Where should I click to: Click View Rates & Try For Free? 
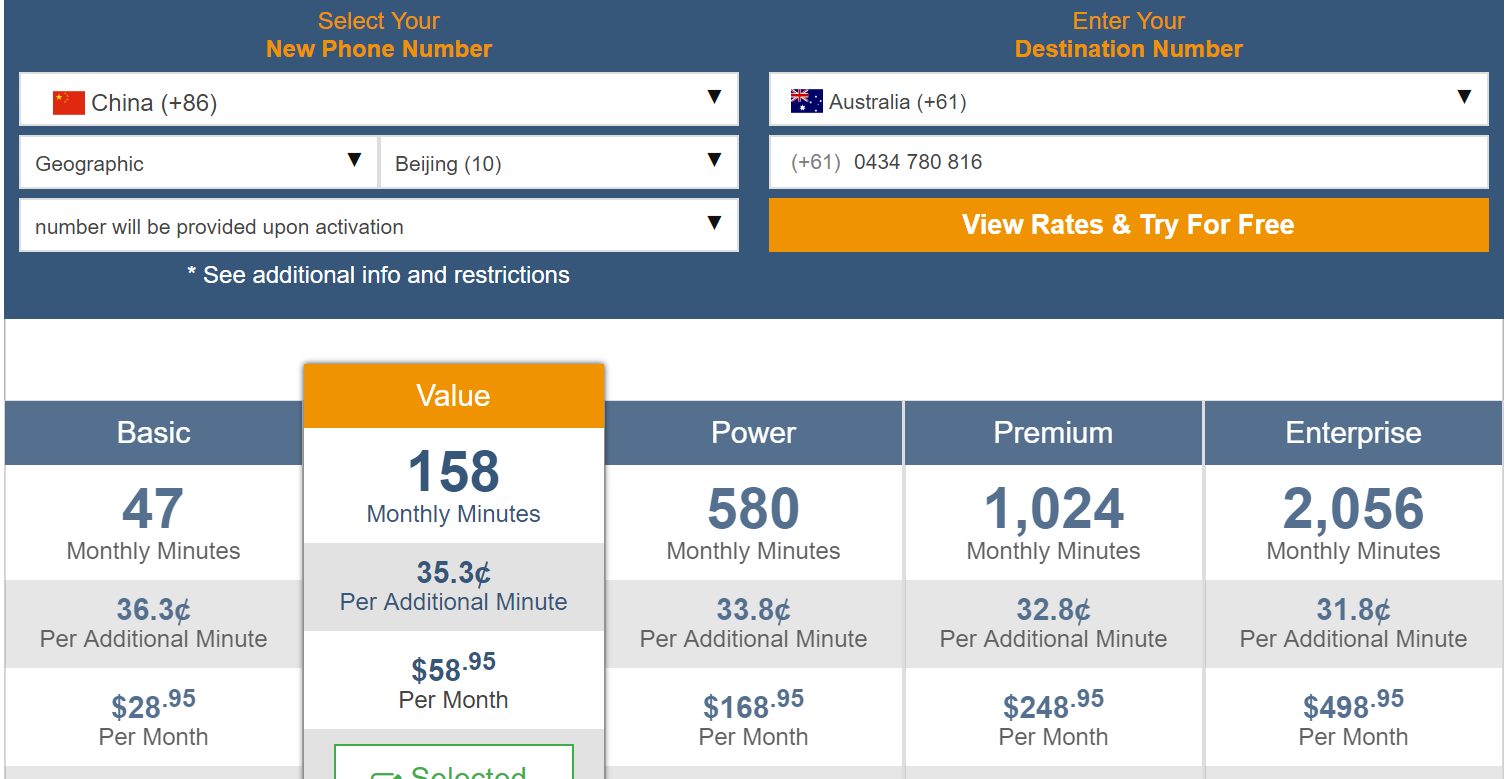point(1129,225)
